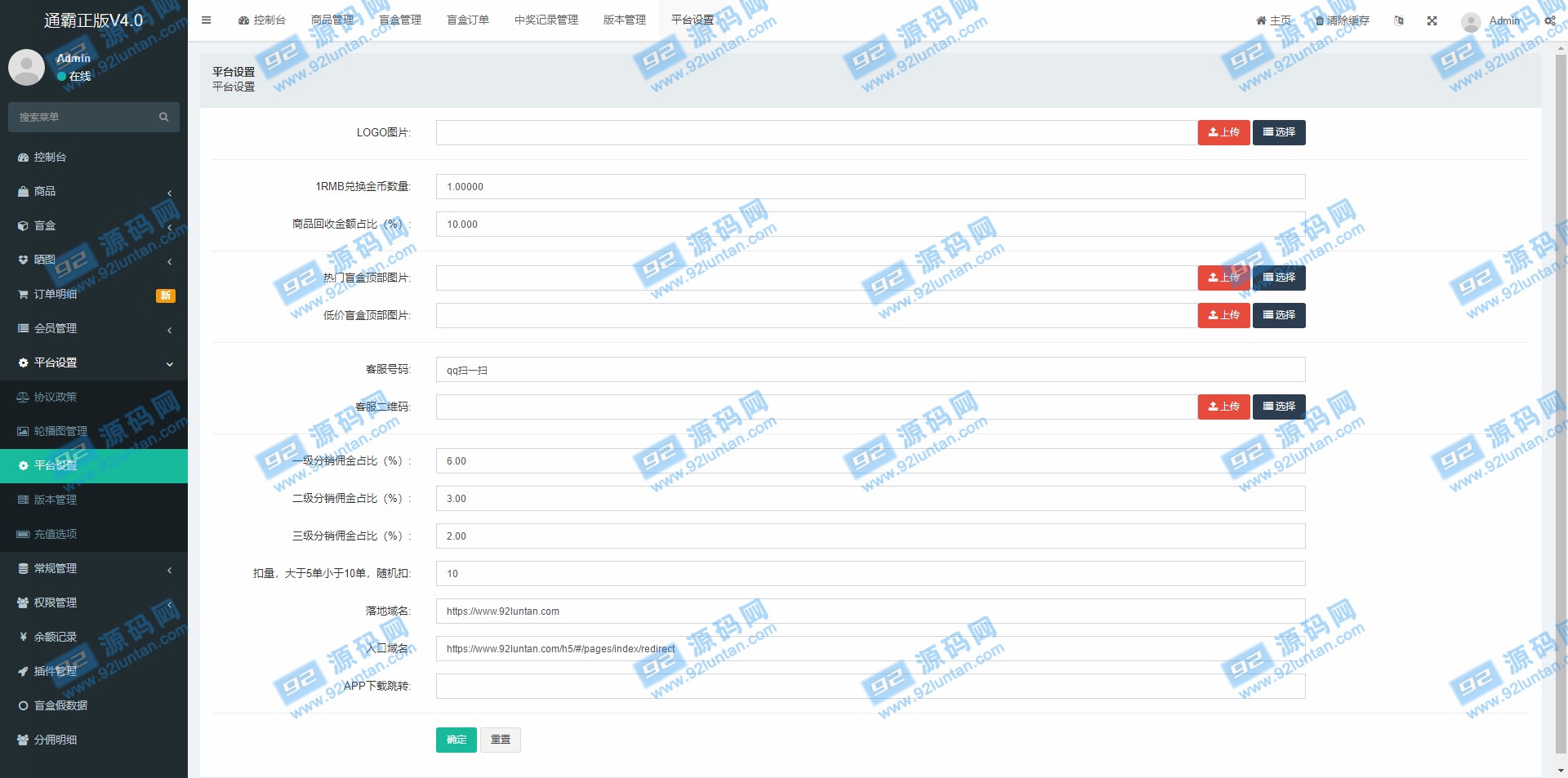
Task: Open 订单明细 in the sidebar
Action: (94, 294)
